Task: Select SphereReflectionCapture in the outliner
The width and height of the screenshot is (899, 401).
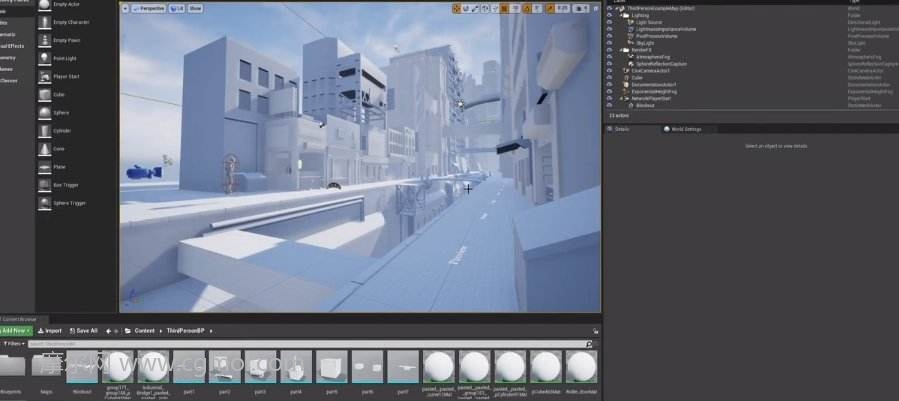Action: coord(661,64)
